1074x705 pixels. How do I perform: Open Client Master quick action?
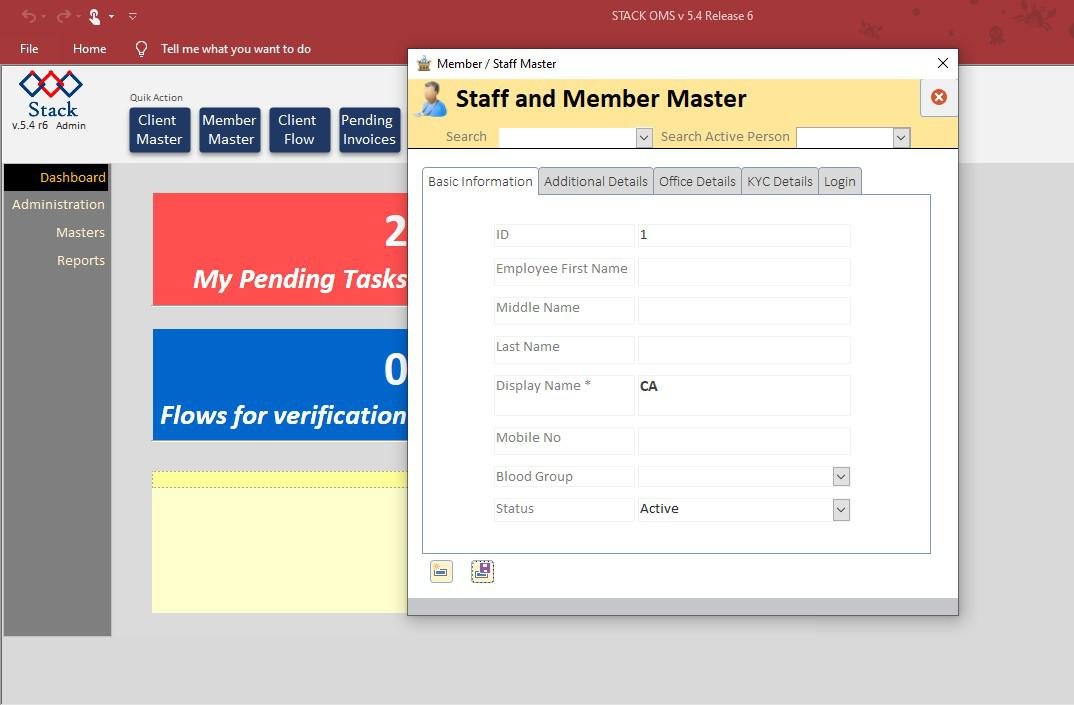(160, 129)
